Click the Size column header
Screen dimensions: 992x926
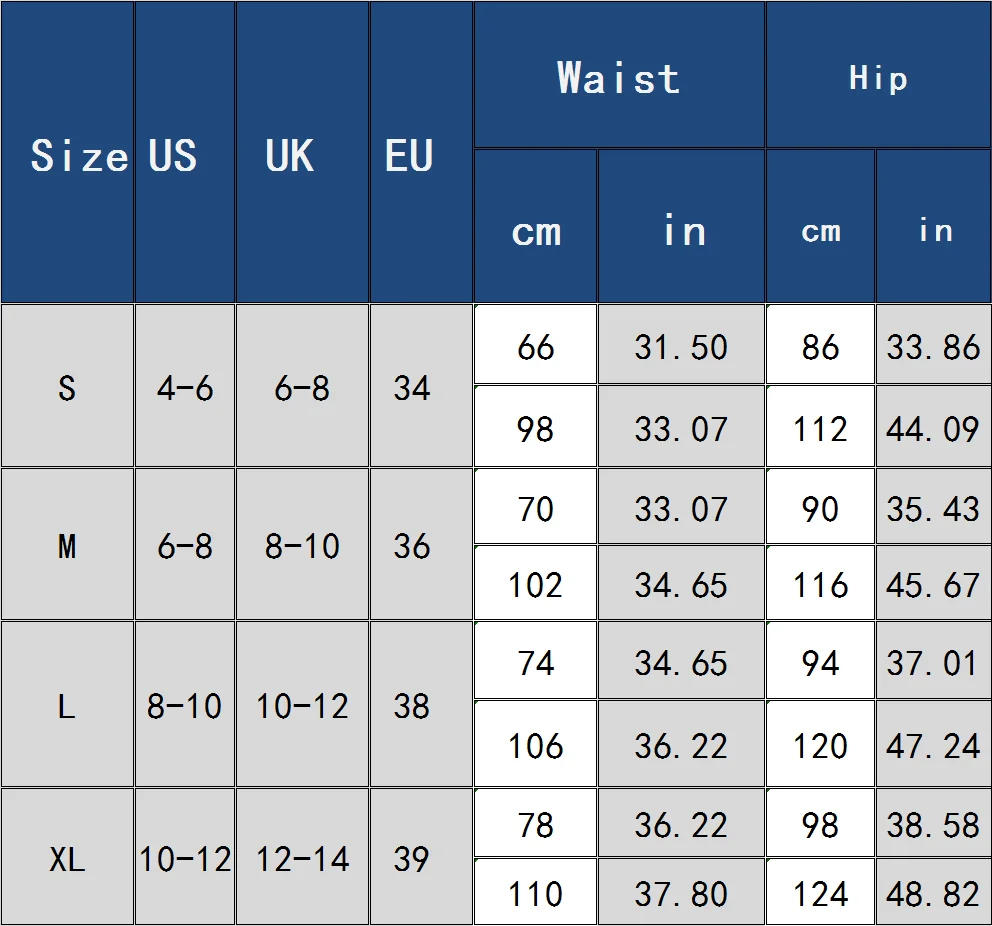pos(67,152)
